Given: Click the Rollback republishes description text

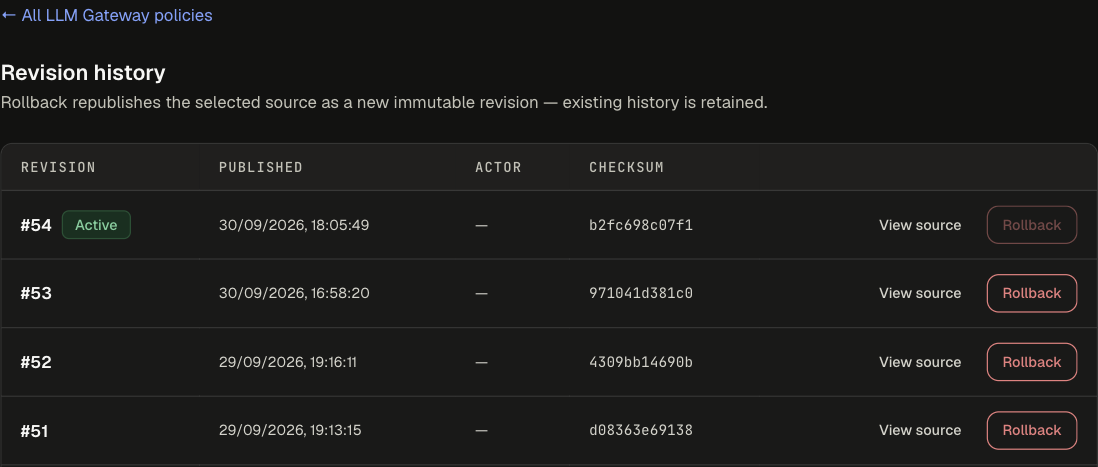Looking at the screenshot, I should tap(384, 103).
